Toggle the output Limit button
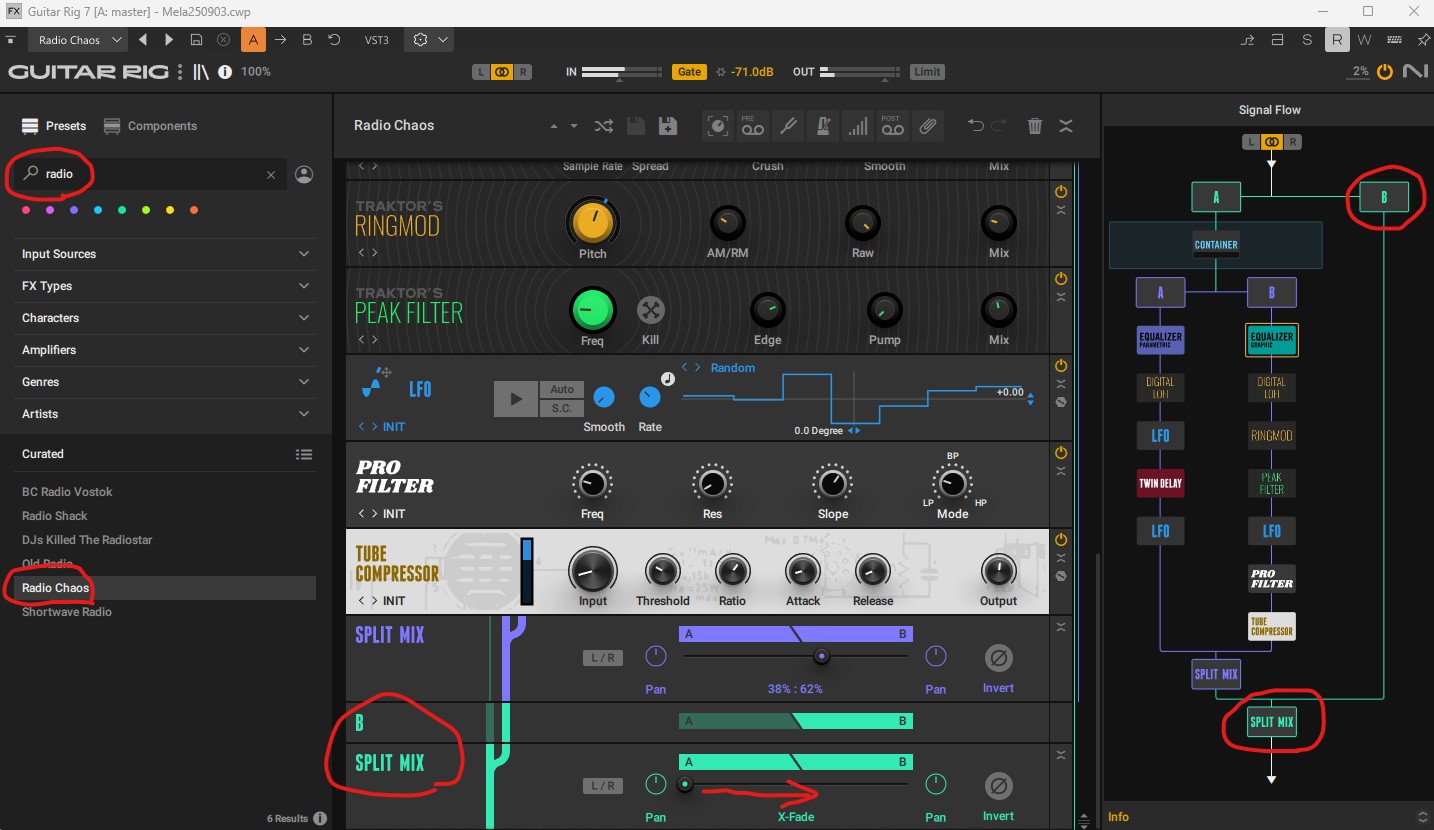The height and width of the screenshot is (830, 1434). pos(927,72)
